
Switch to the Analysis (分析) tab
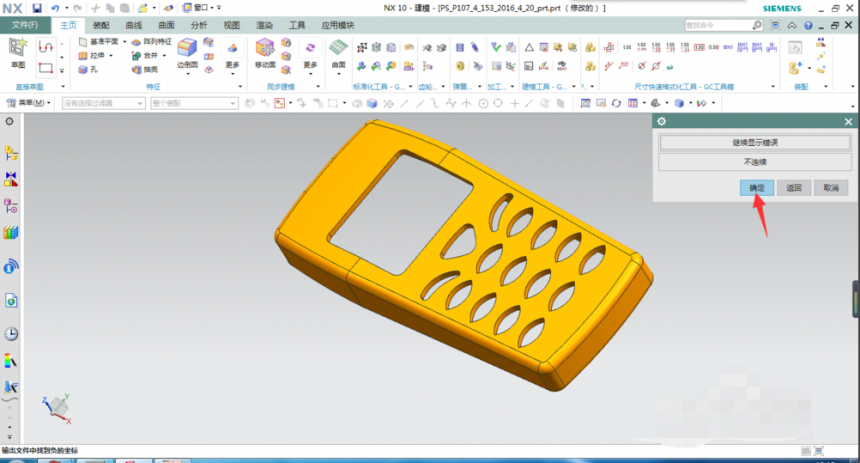click(x=199, y=25)
